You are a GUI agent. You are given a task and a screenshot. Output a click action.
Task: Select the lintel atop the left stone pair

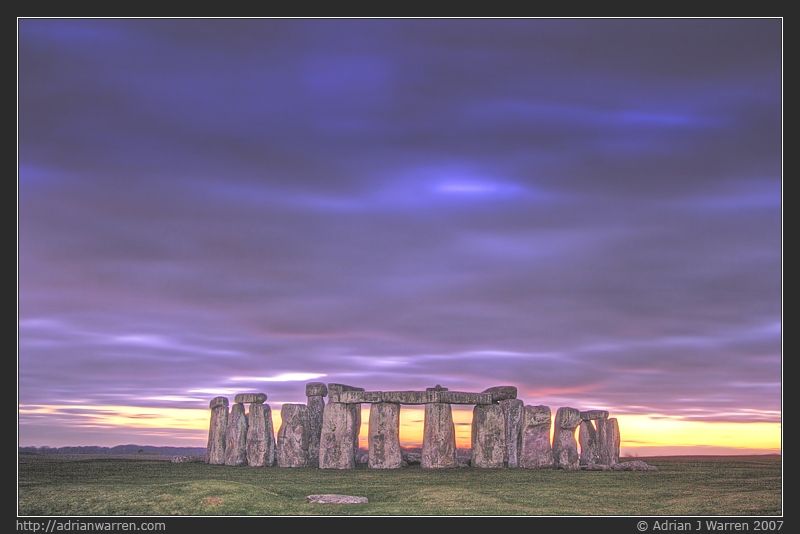tap(250, 398)
